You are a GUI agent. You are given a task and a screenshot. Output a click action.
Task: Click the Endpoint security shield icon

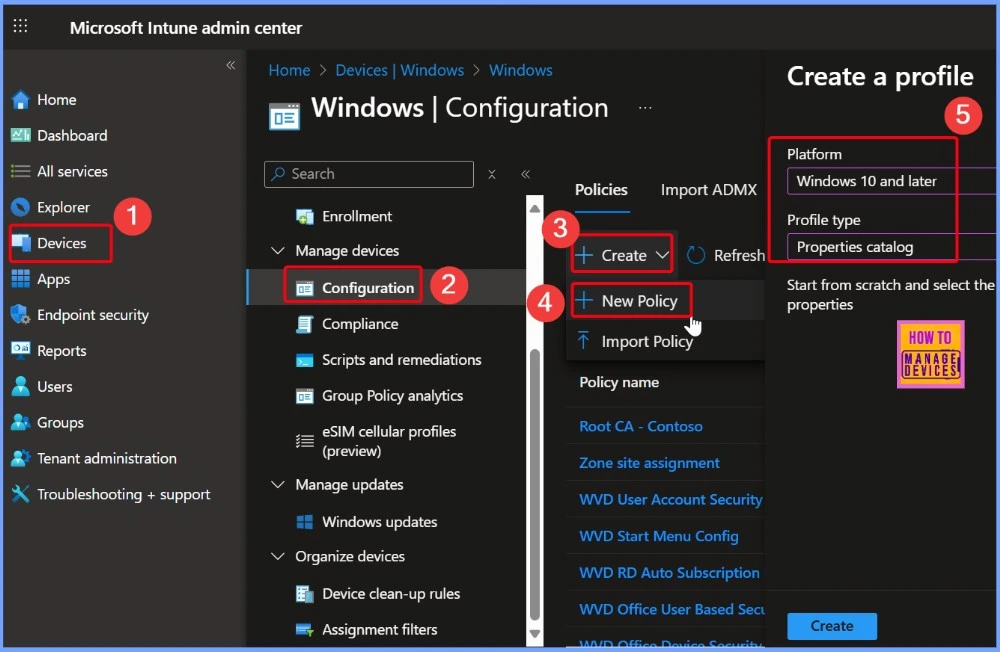[x=20, y=315]
